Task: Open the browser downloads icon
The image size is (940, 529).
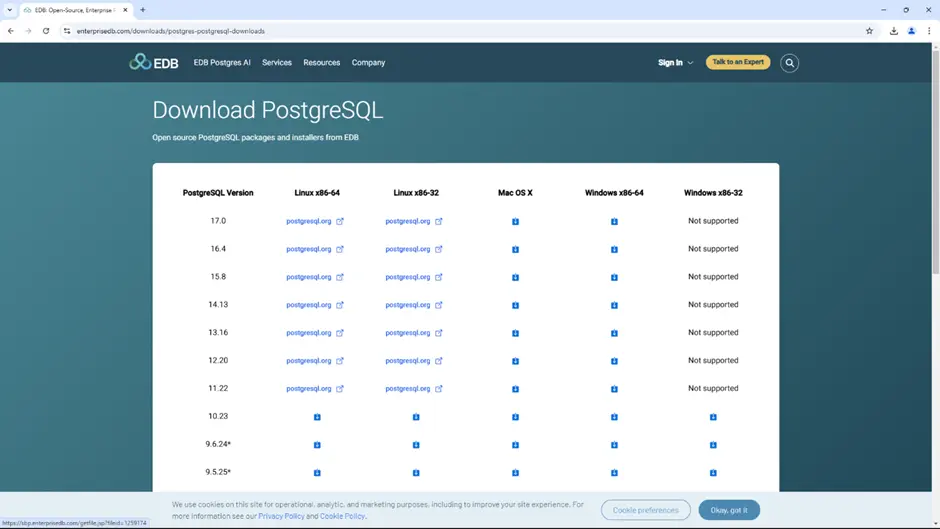Action: click(893, 31)
